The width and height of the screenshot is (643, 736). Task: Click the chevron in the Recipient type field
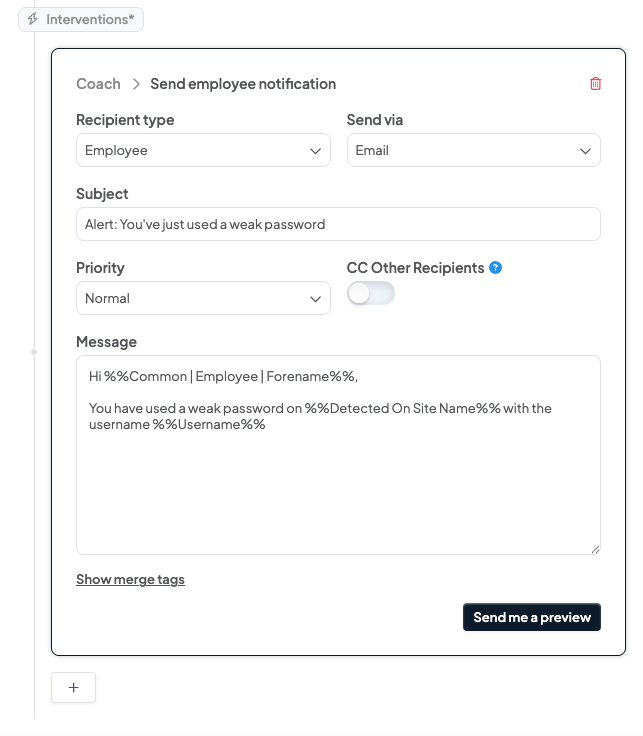pos(315,151)
